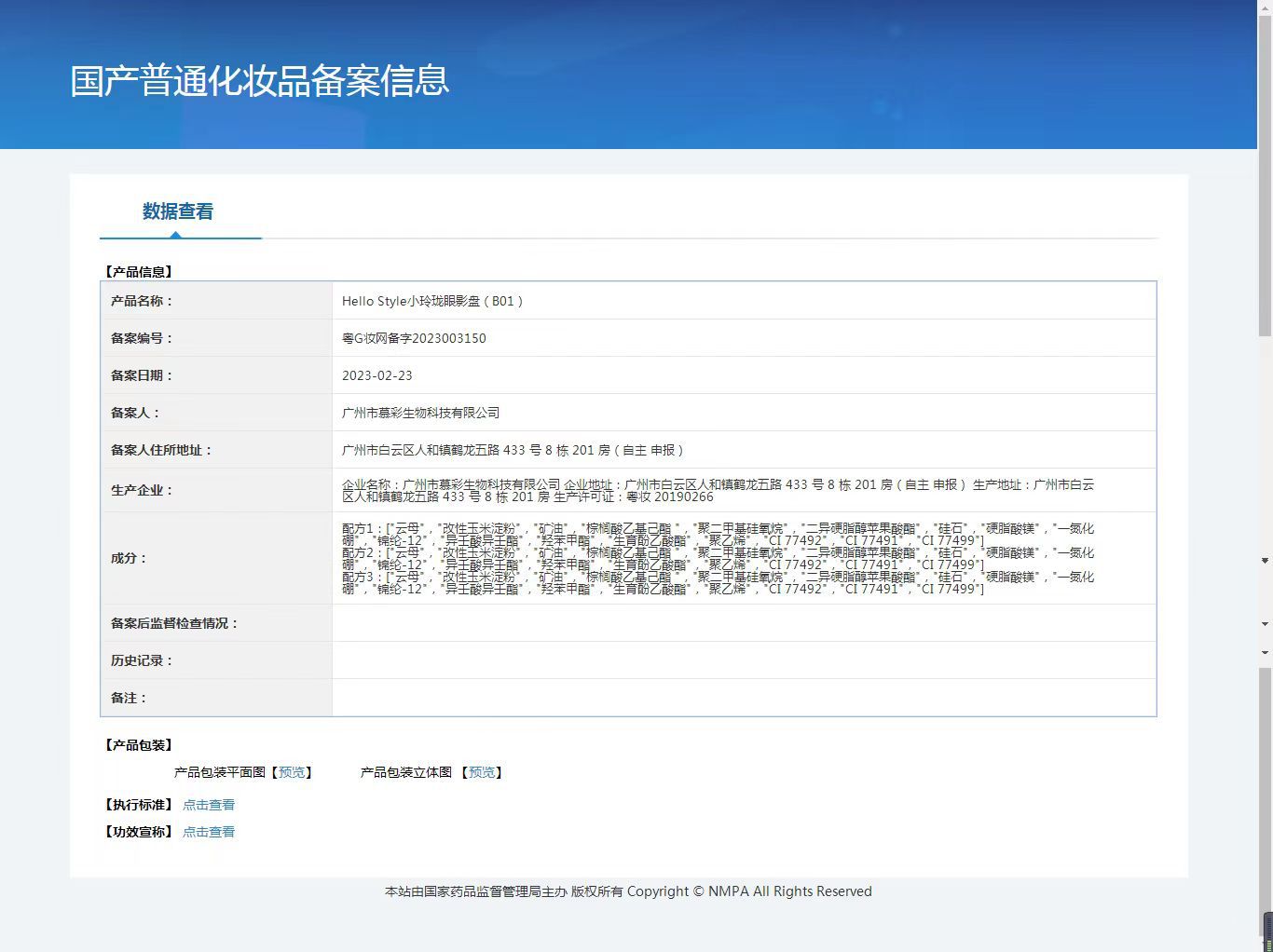Viewport: 1273px width, 952px height.
Task: Open 点击查看 next to 功效宣称
Action: click(x=209, y=832)
